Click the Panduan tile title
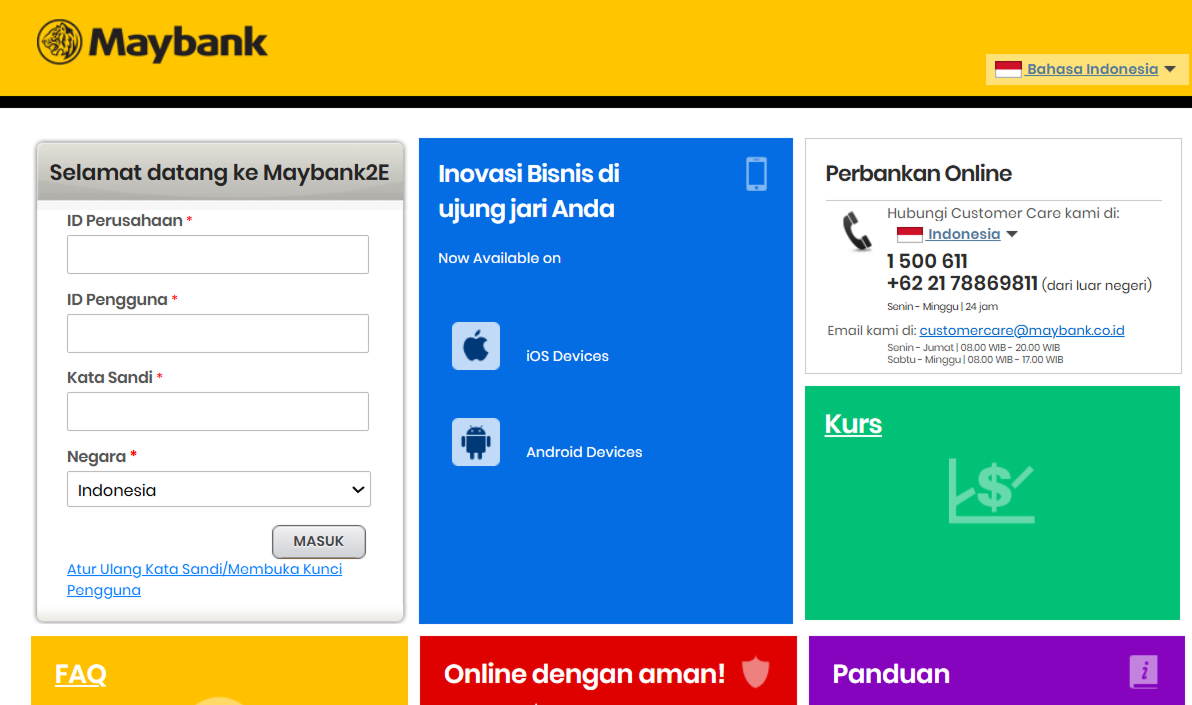 pyautogui.click(x=891, y=674)
